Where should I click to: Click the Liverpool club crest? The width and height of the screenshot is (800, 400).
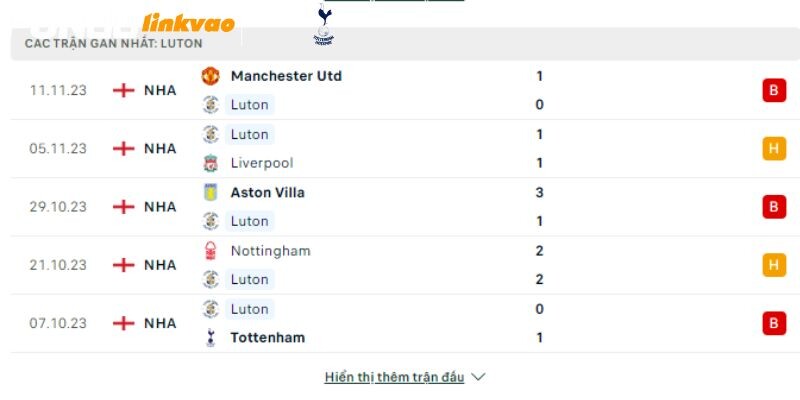pos(210,163)
